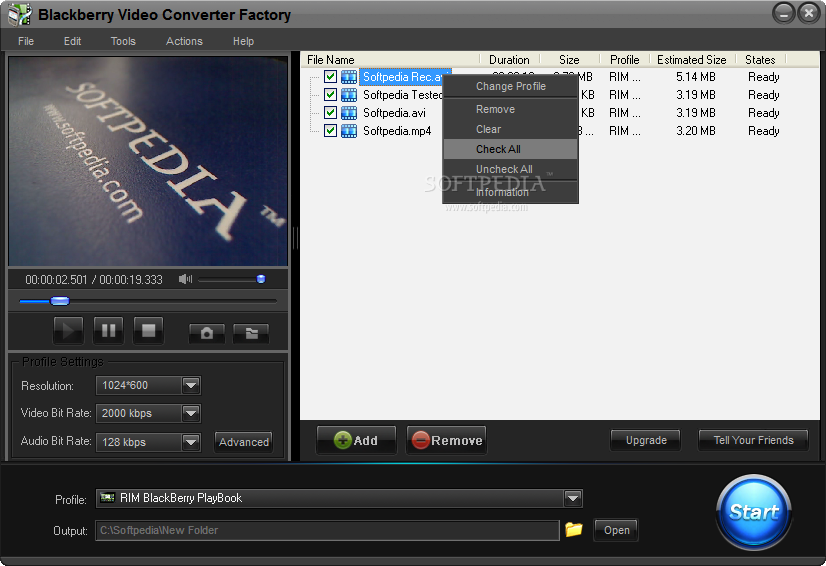Open the Resolution dropdown
The height and width of the screenshot is (566, 826).
tap(191, 385)
